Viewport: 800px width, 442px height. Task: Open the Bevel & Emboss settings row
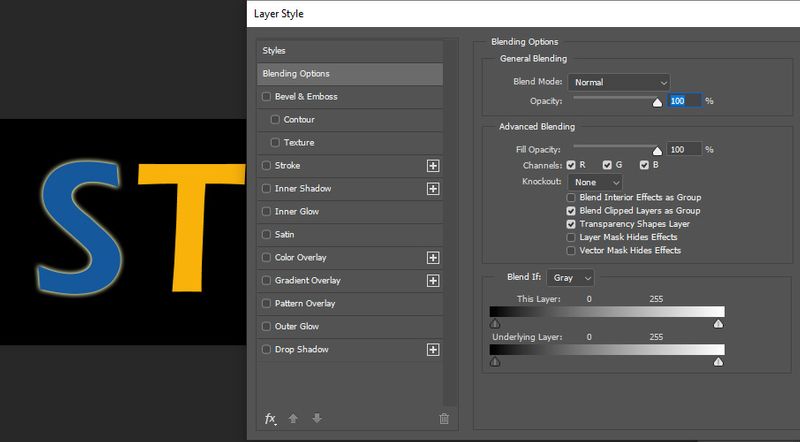pyautogui.click(x=350, y=96)
